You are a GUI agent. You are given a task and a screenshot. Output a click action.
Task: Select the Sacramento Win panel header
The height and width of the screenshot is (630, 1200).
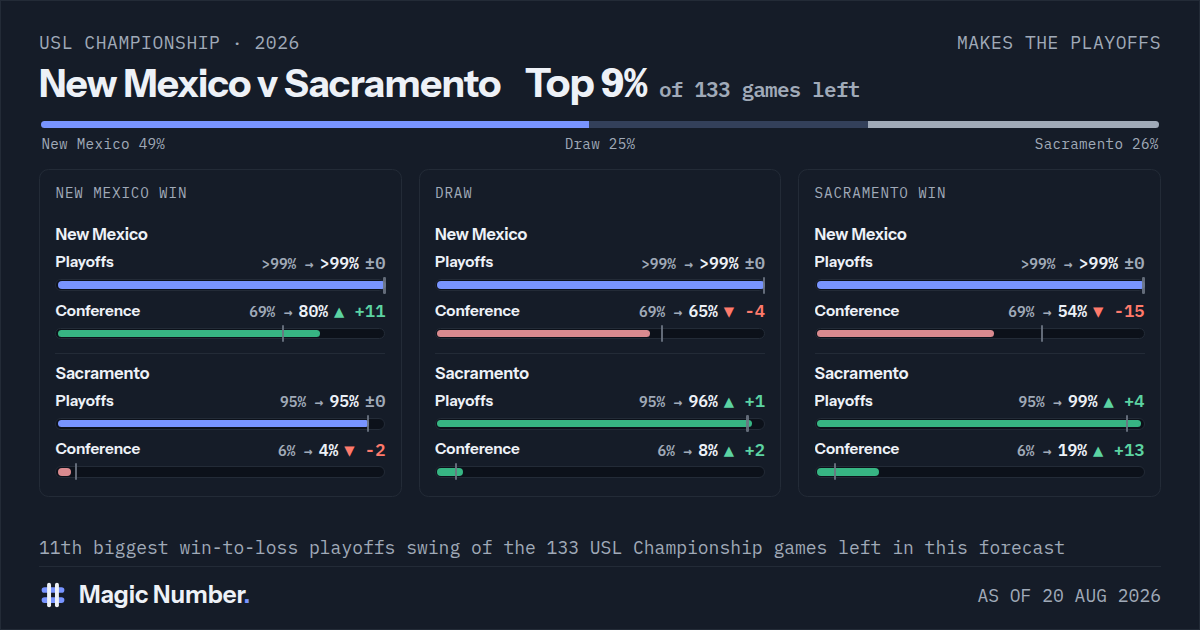point(880,193)
